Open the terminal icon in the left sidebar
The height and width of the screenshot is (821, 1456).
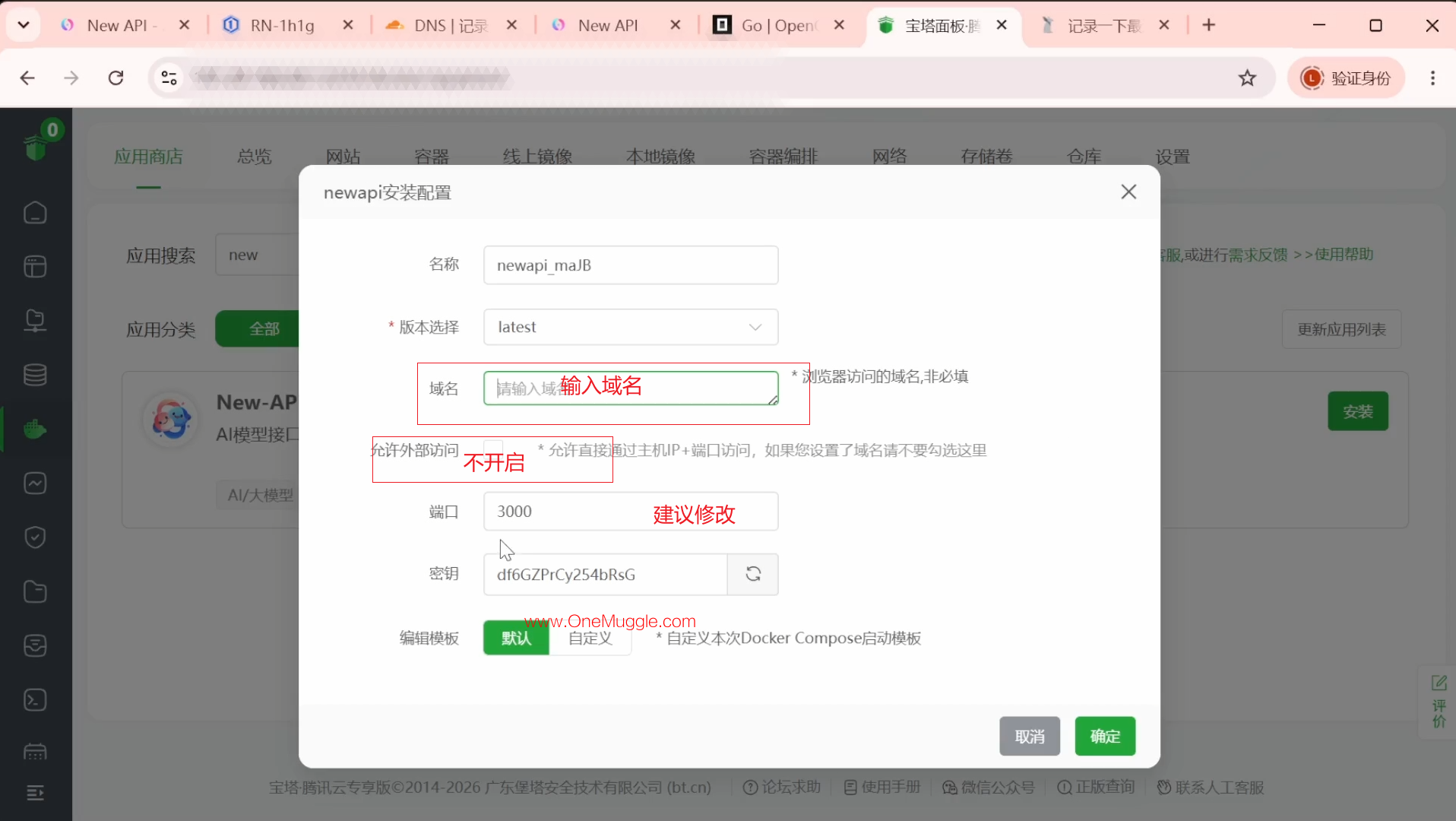pyautogui.click(x=35, y=699)
